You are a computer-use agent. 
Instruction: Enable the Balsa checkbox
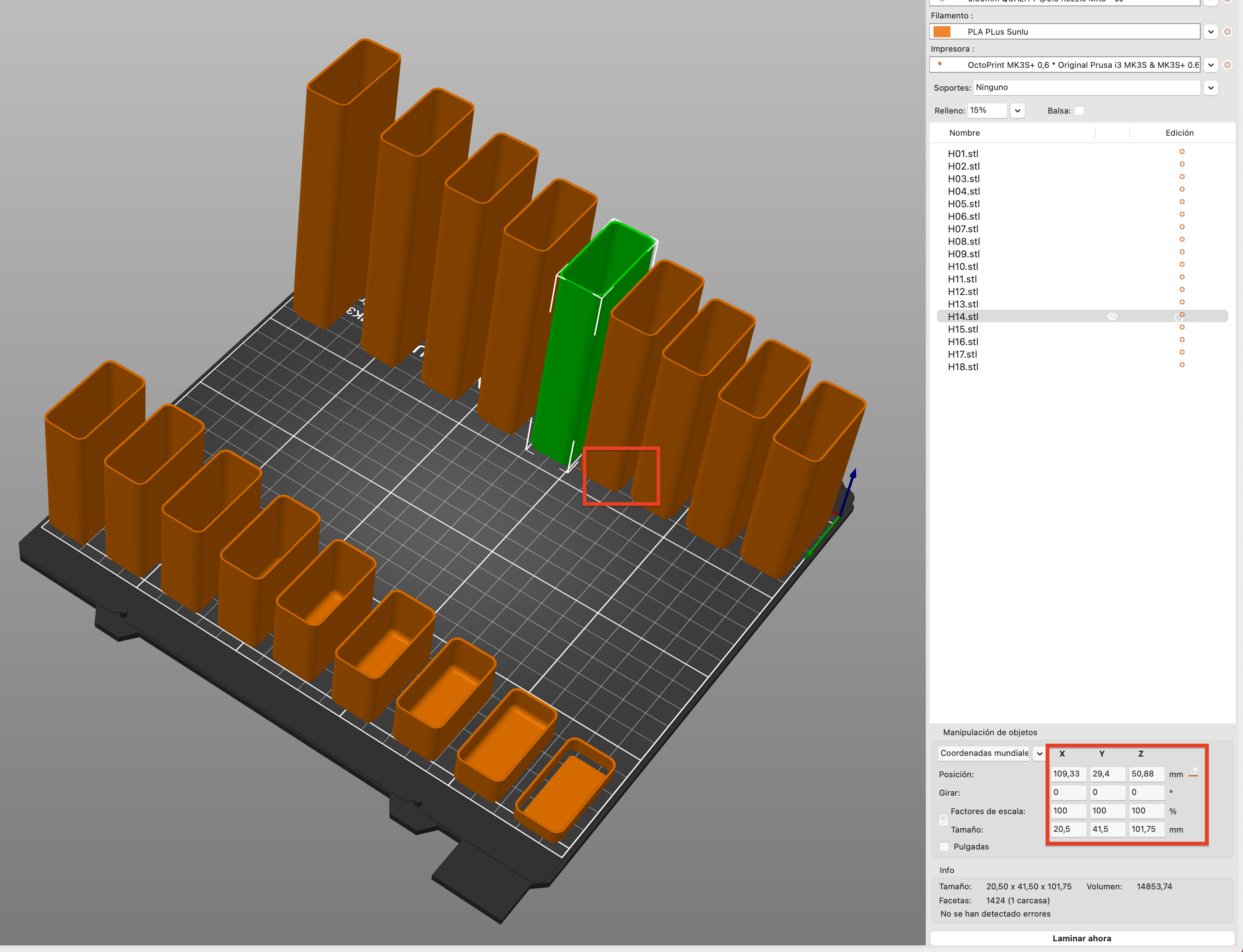pyautogui.click(x=1079, y=111)
